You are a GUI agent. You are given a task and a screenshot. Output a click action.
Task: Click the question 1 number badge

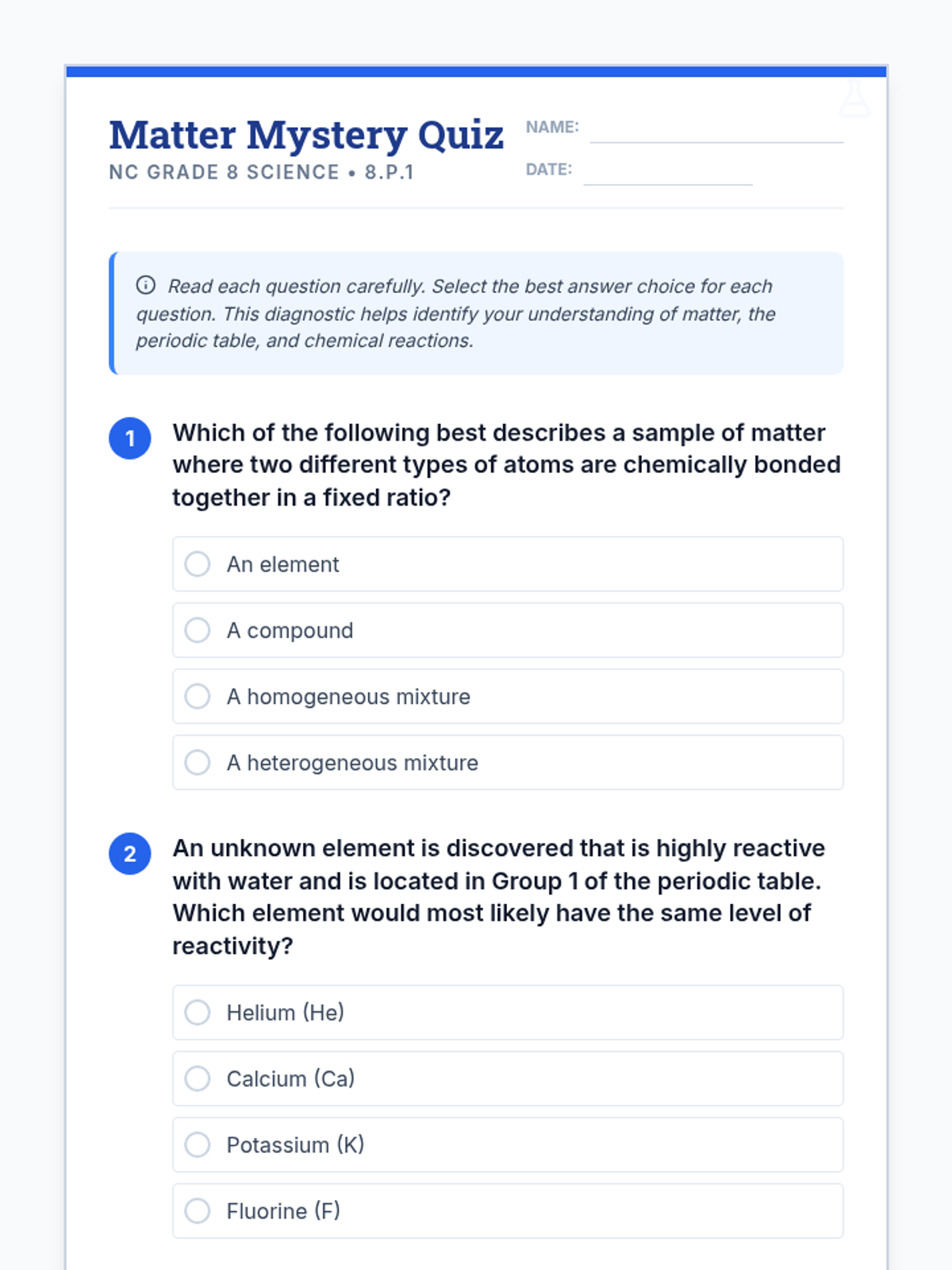coord(130,438)
